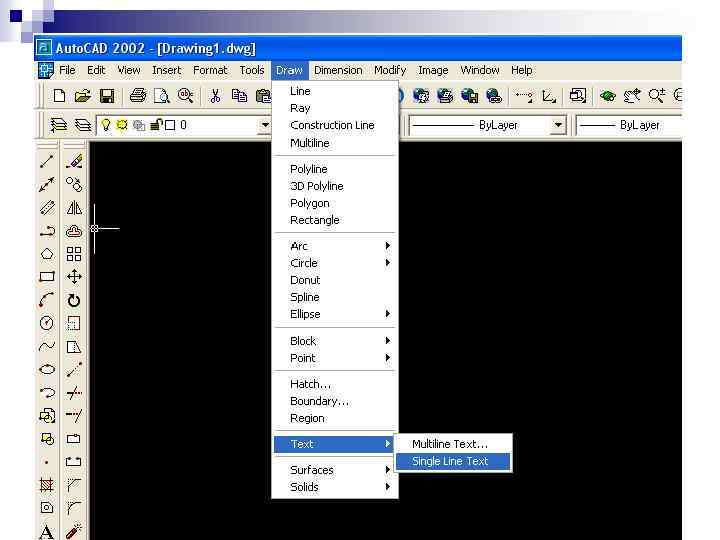Click the Erase tool icon
Screen dimensions: 720x540
(x=74, y=162)
